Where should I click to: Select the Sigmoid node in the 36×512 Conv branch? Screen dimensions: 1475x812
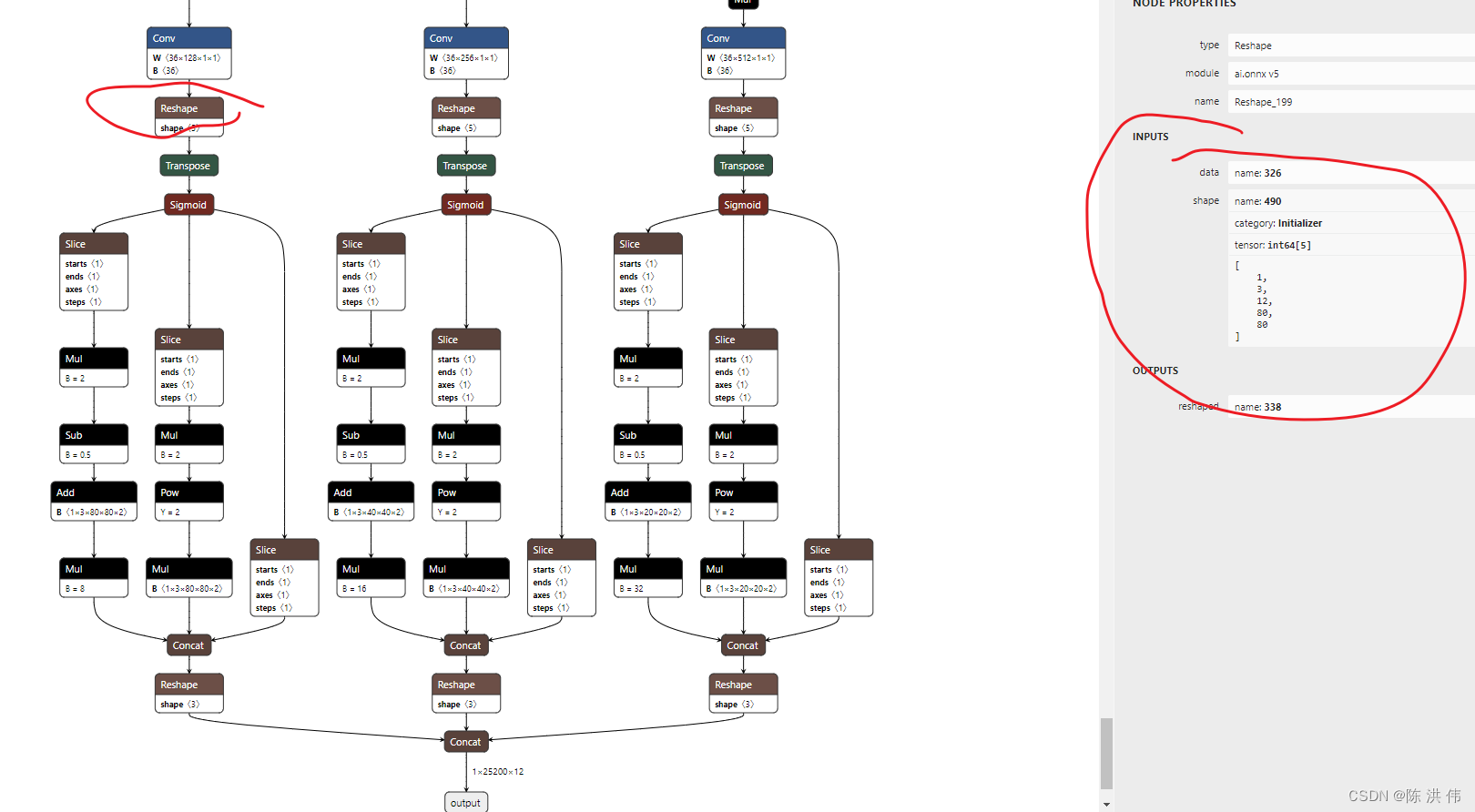click(x=743, y=205)
